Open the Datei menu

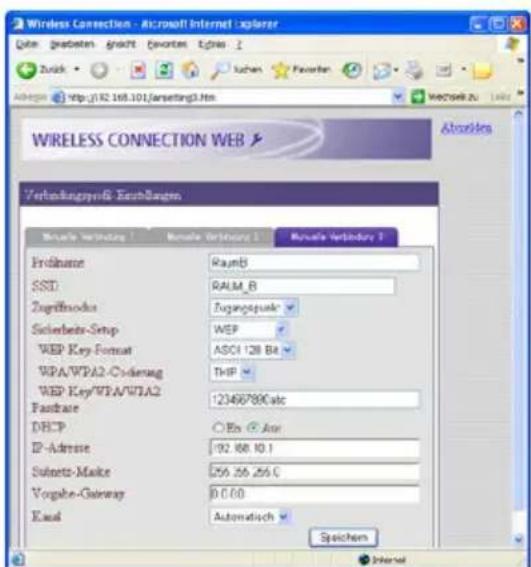coord(26,44)
